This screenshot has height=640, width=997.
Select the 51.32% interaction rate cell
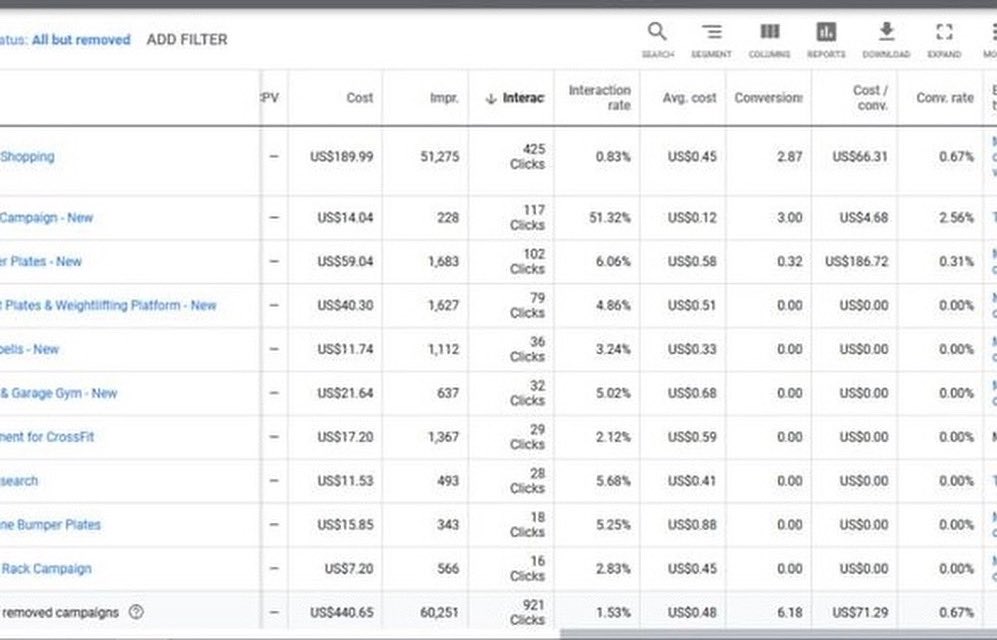coord(610,217)
